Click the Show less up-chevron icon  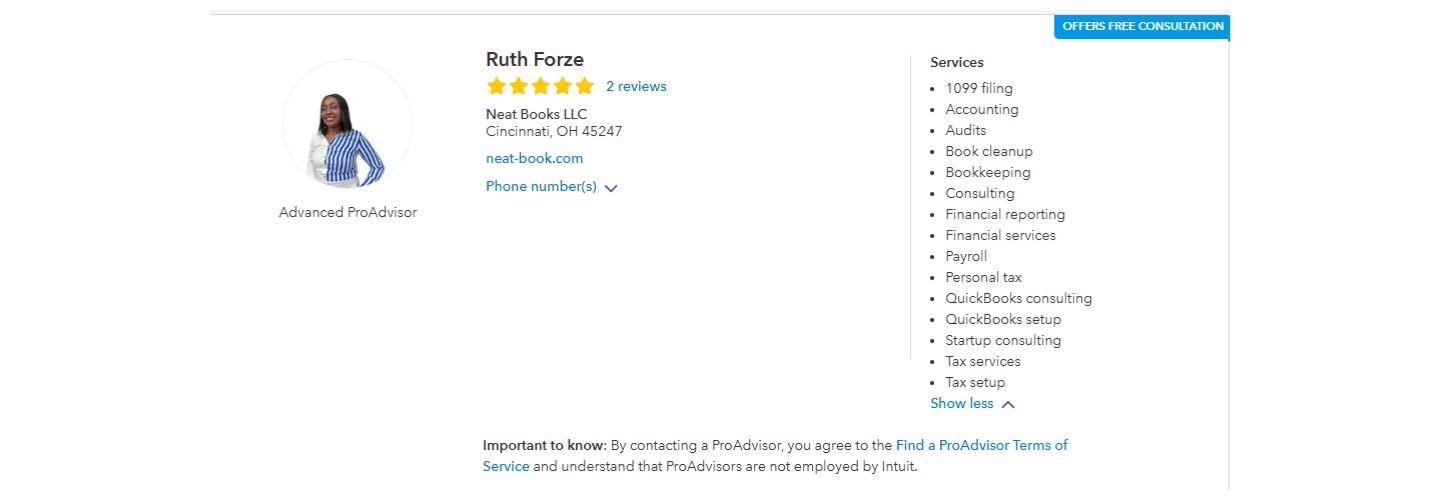pos(1008,405)
